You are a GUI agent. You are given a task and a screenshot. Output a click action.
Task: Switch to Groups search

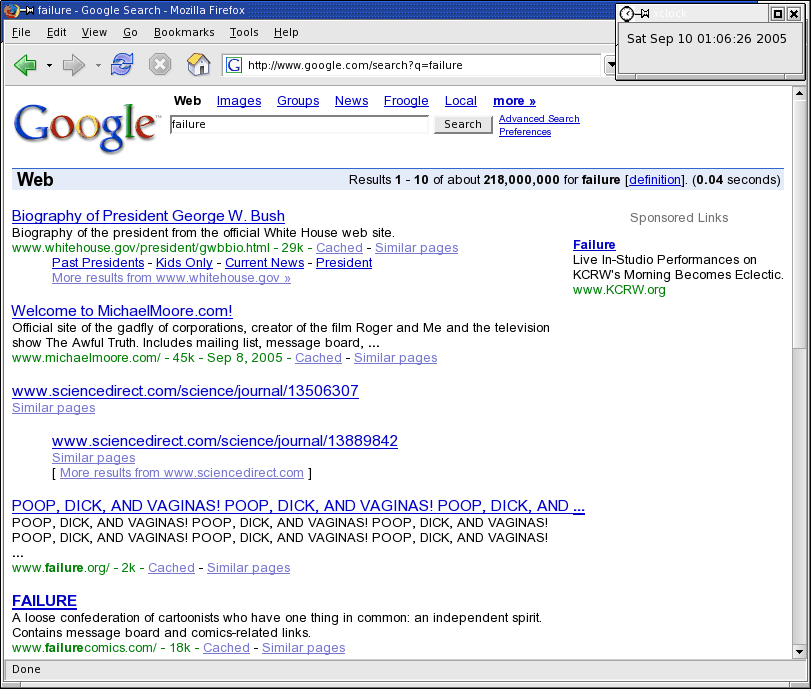pos(298,101)
